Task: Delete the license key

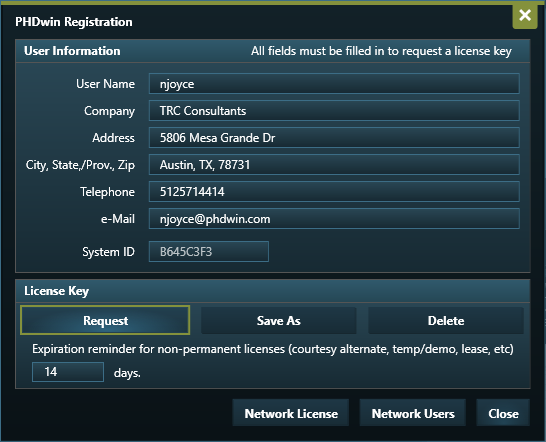Action: click(x=446, y=320)
